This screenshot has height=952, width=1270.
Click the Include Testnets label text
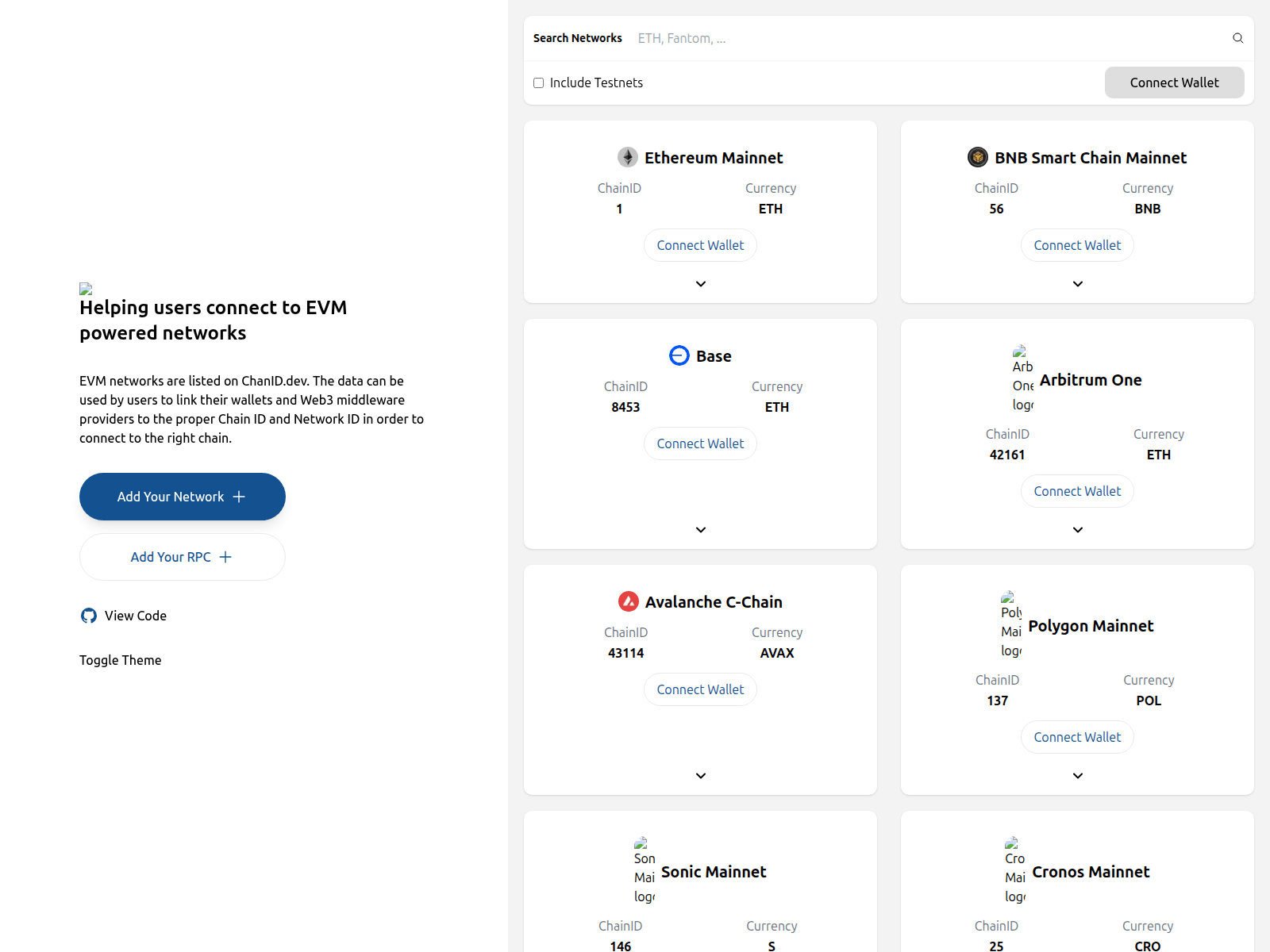pyautogui.click(x=596, y=83)
